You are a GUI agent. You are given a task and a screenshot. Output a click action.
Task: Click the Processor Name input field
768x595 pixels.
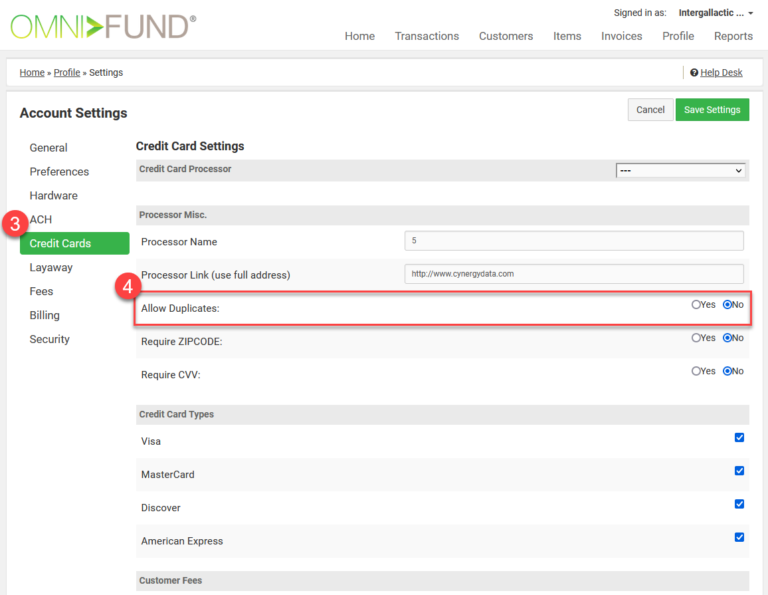click(574, 241)
